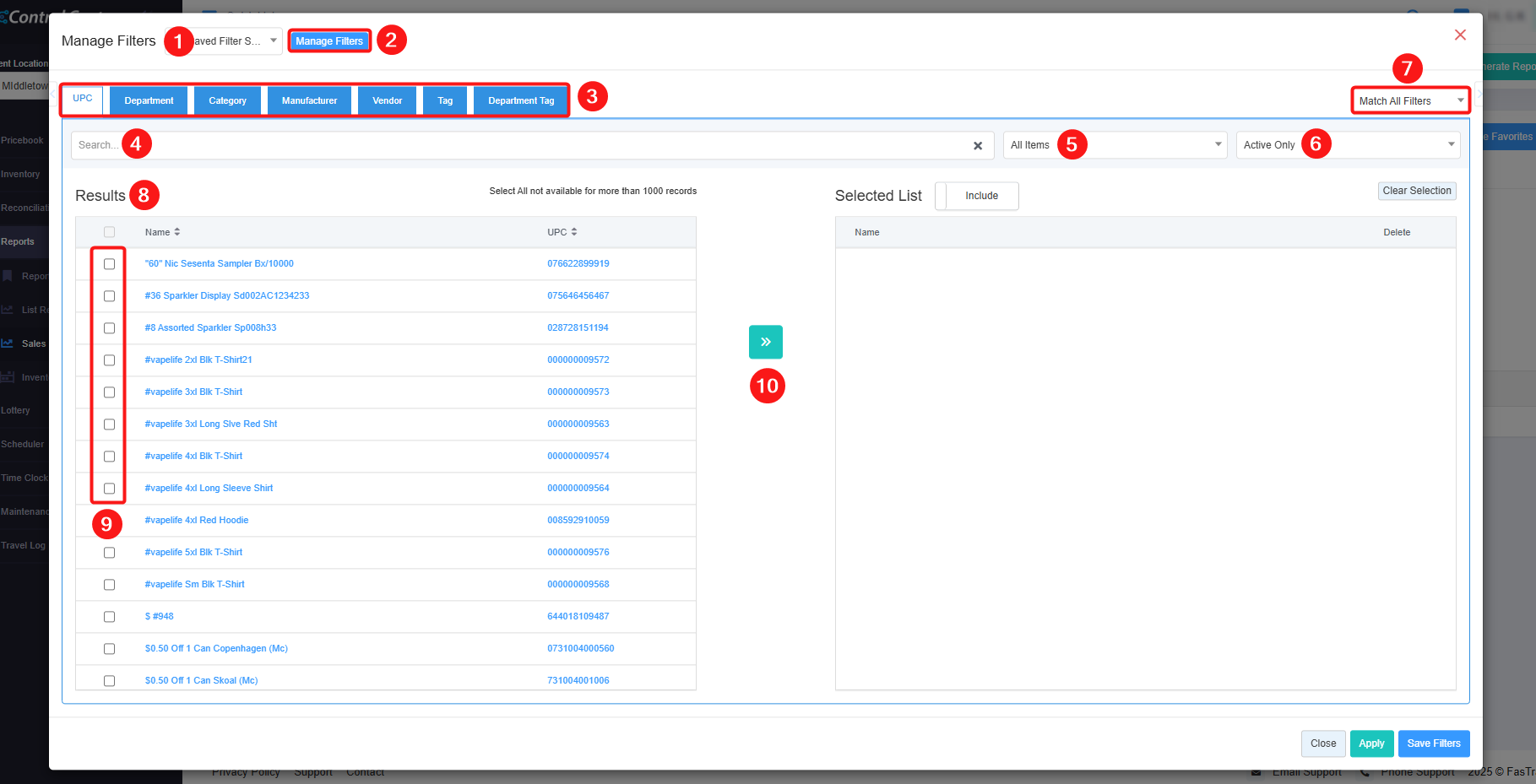Image resolution: width=1536 pixels, height=784 pixels.
Task: Open the Active Only status dropdown
Action: tap(1348, 145)
